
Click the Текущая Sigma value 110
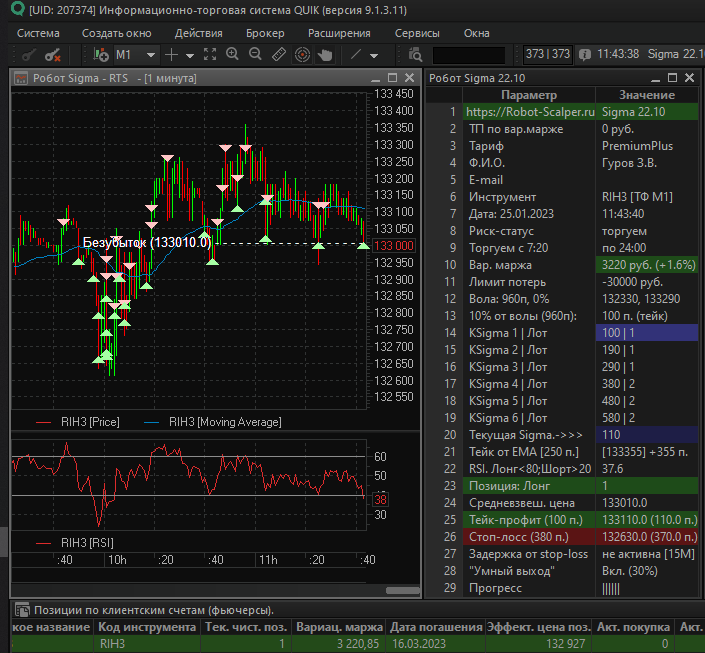click(647, 435)
